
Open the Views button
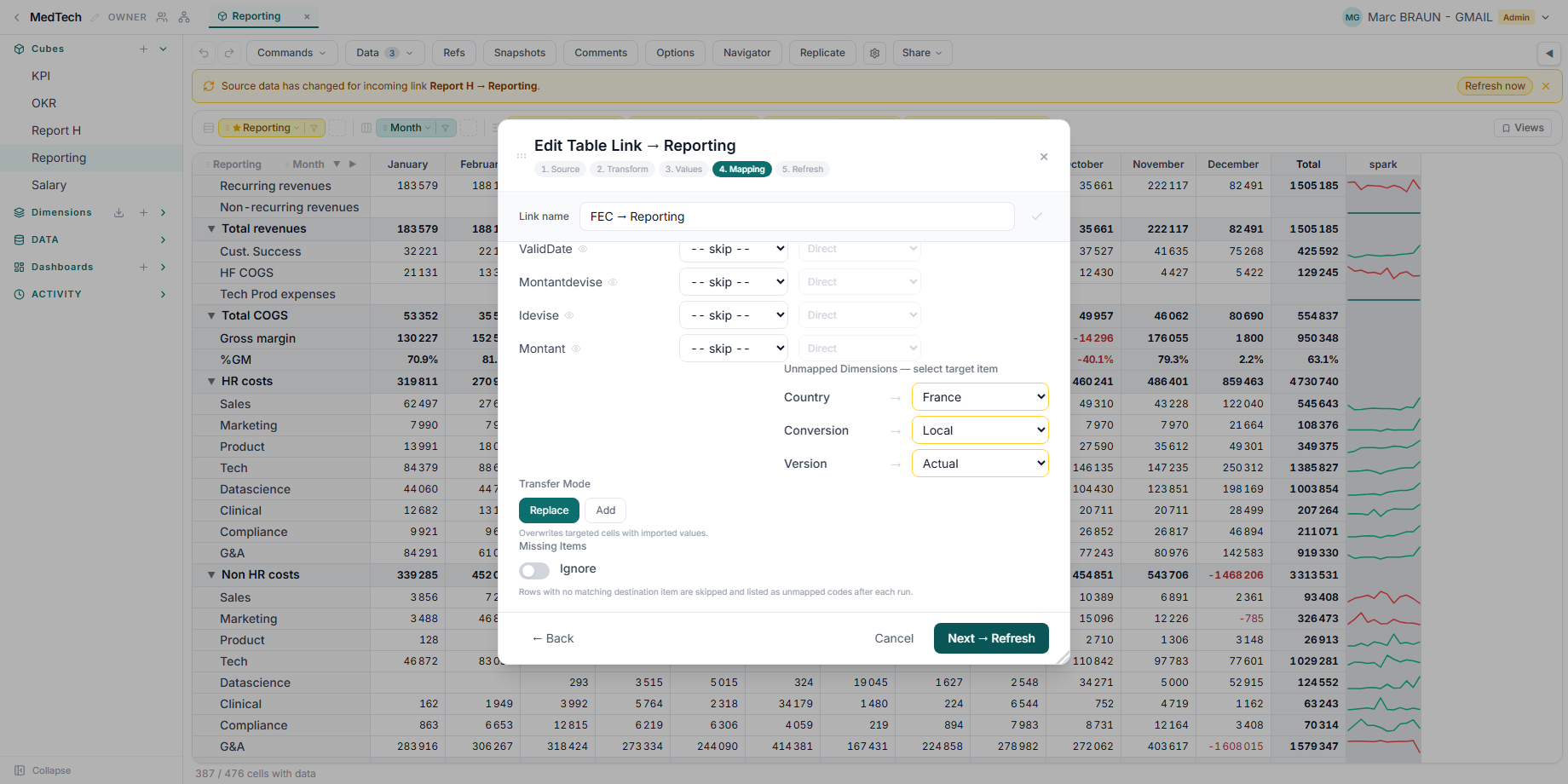[x=1523, y=128]
